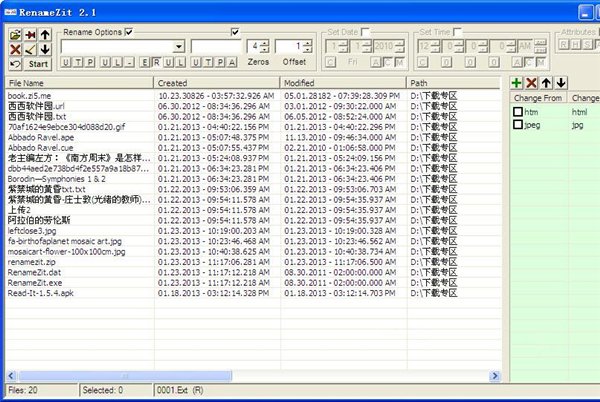The image size is (600, 402).
Task: Toggle the checkbox above the numbering text field
Action: point(235,32)
